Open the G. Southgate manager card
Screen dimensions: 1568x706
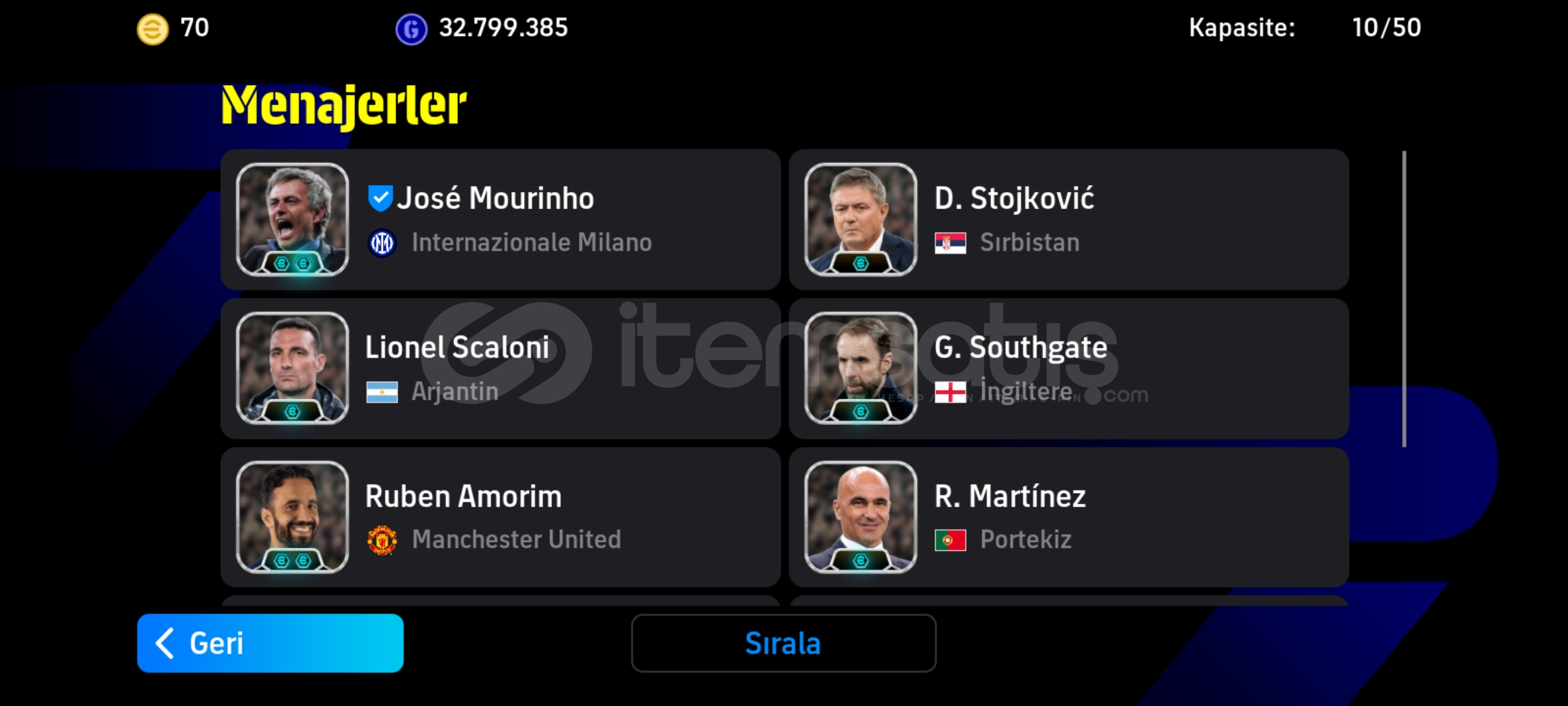(1069, 369)
